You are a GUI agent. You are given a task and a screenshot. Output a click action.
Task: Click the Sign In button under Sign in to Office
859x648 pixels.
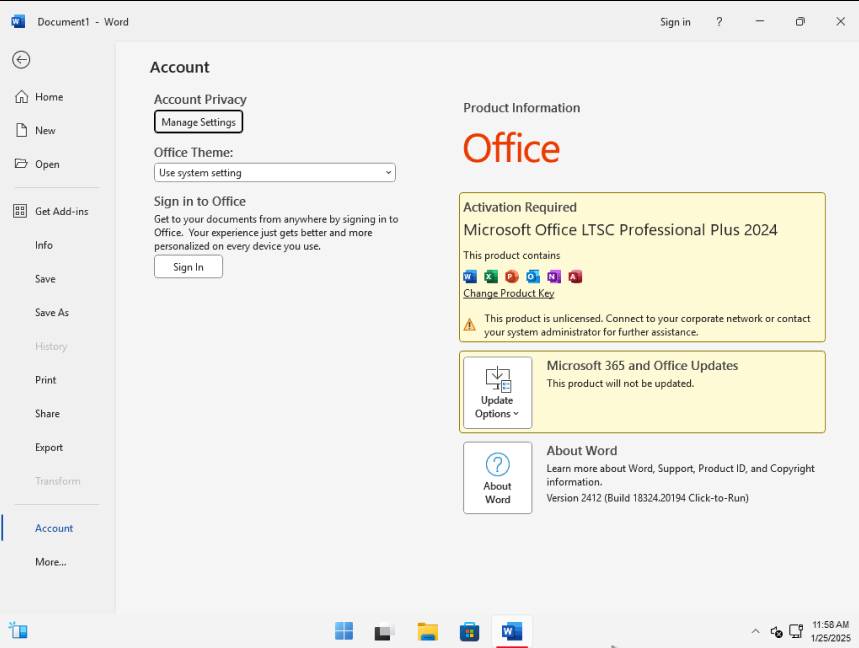click(188, 267)
